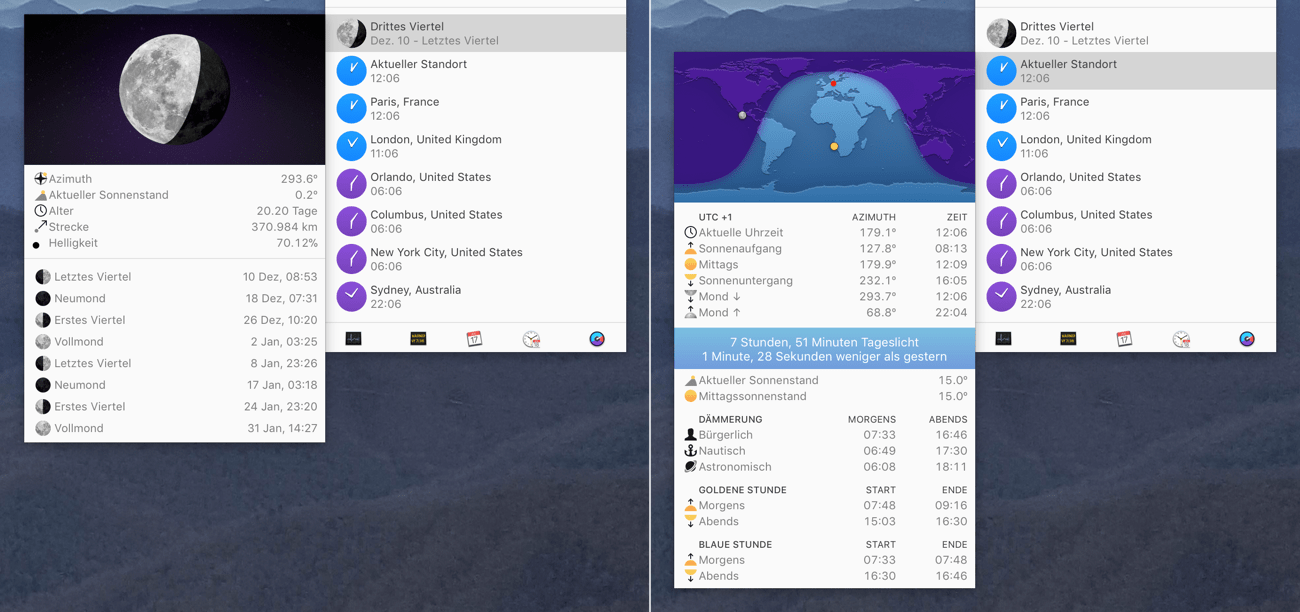1300x612 pixels.
Task: Click the world daylight map
Action: [x=824, y=127]
